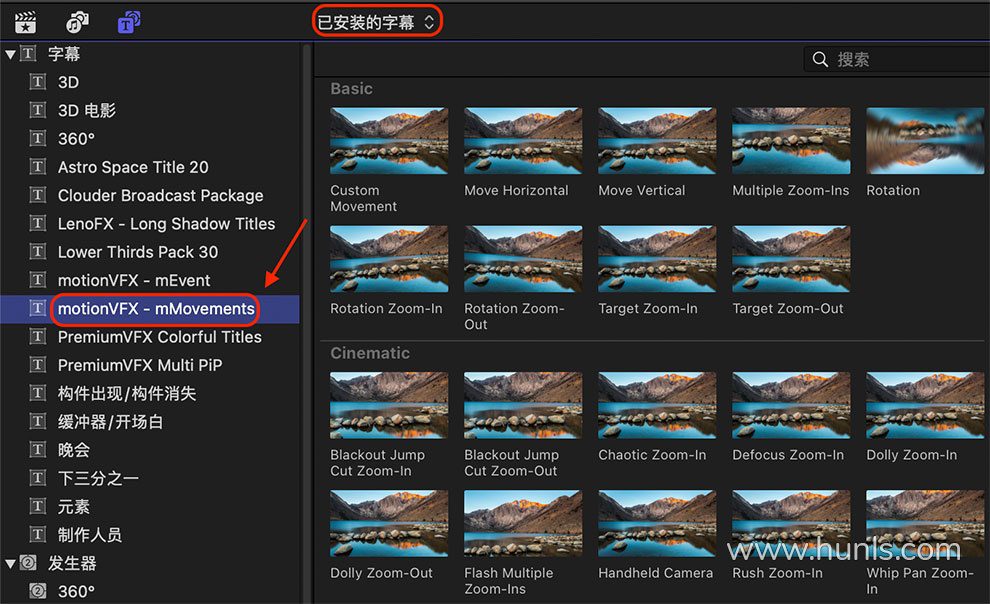Select the 360° generators category under 发生器
Viewport: 990px width, 604px height.
coord(76,591)
